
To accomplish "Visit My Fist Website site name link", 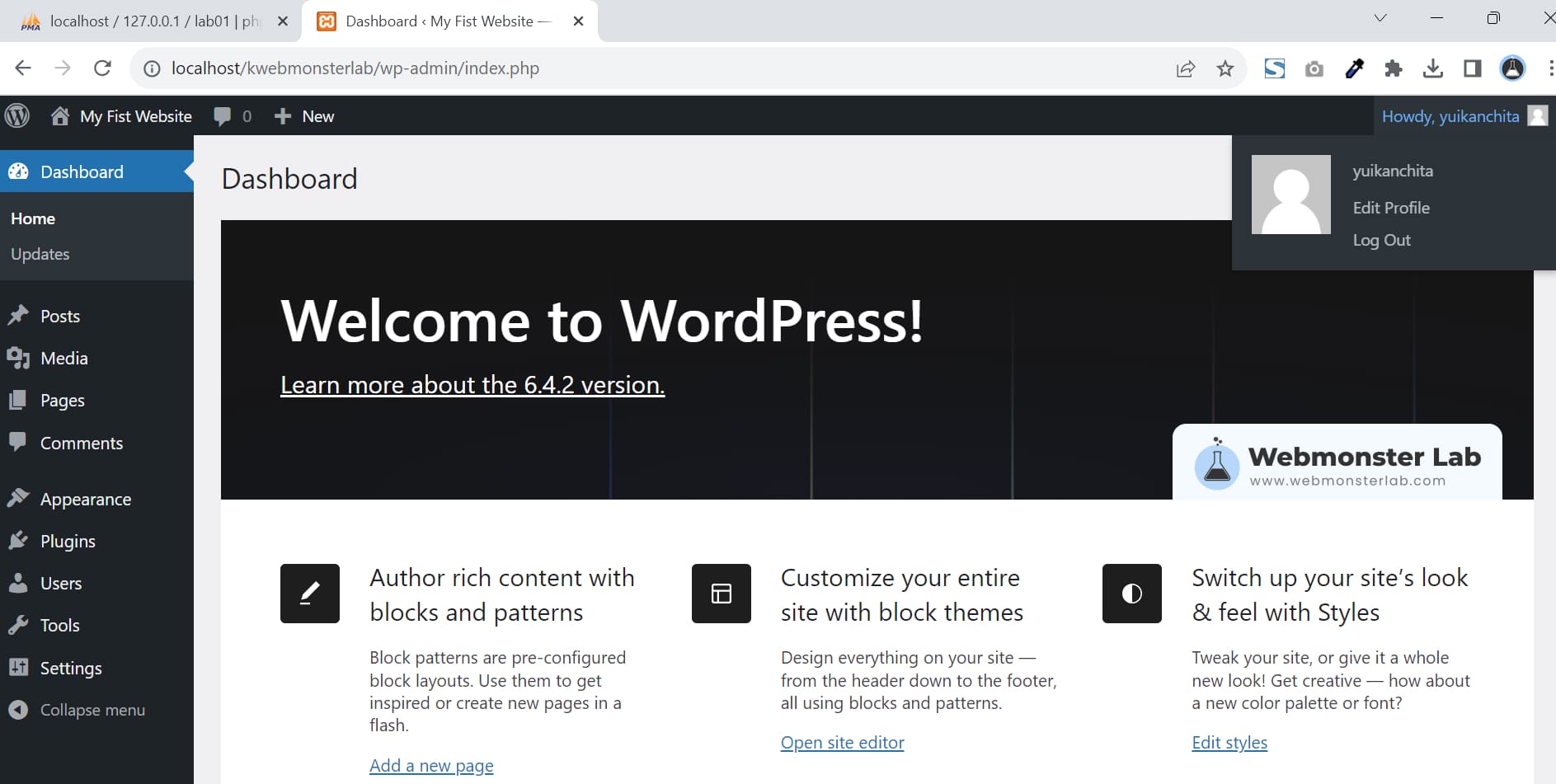I will (136, 116).
